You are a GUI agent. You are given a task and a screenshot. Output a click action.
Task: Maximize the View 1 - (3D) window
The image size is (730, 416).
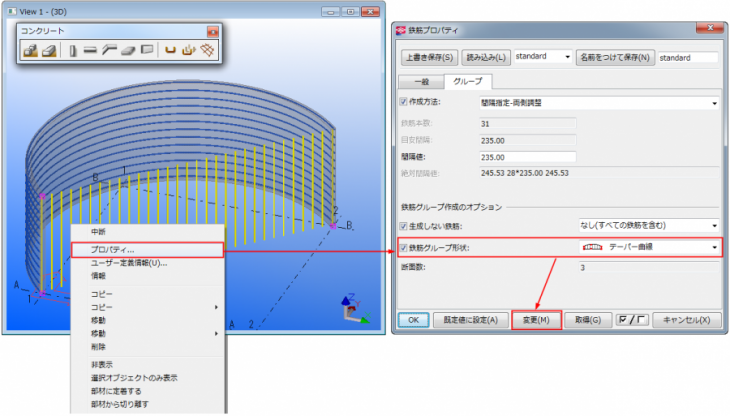(350, 12)
